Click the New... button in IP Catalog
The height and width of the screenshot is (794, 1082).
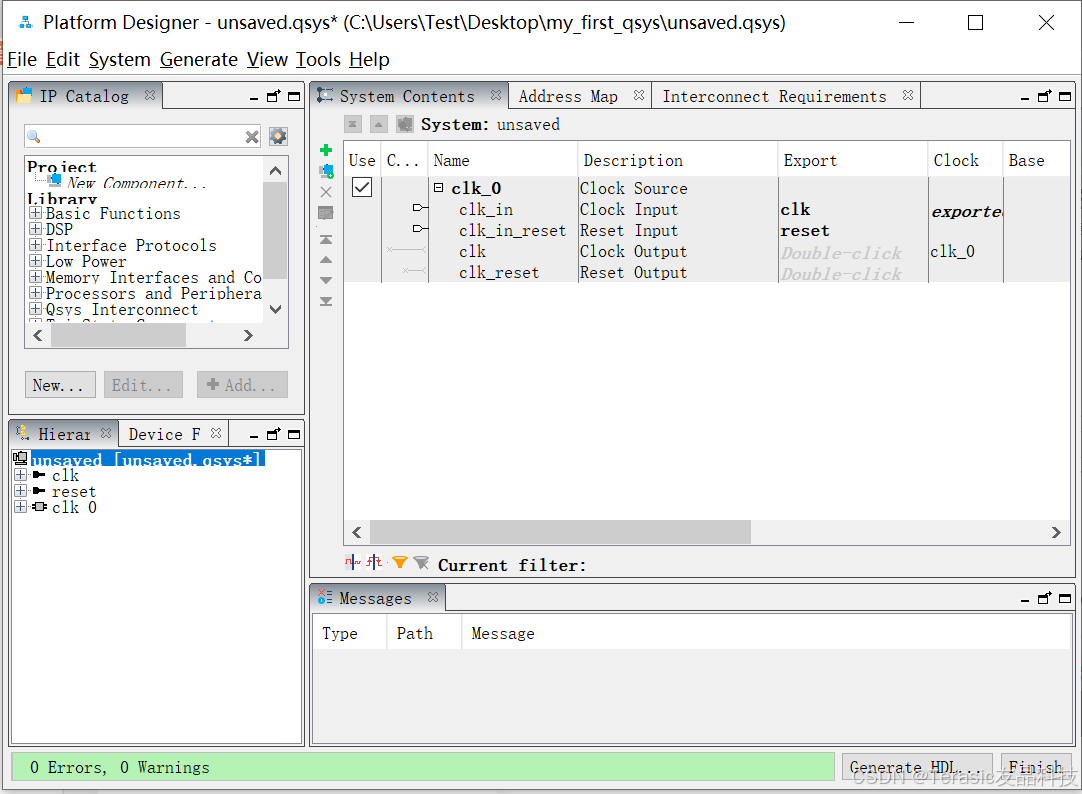coord(58,385)
